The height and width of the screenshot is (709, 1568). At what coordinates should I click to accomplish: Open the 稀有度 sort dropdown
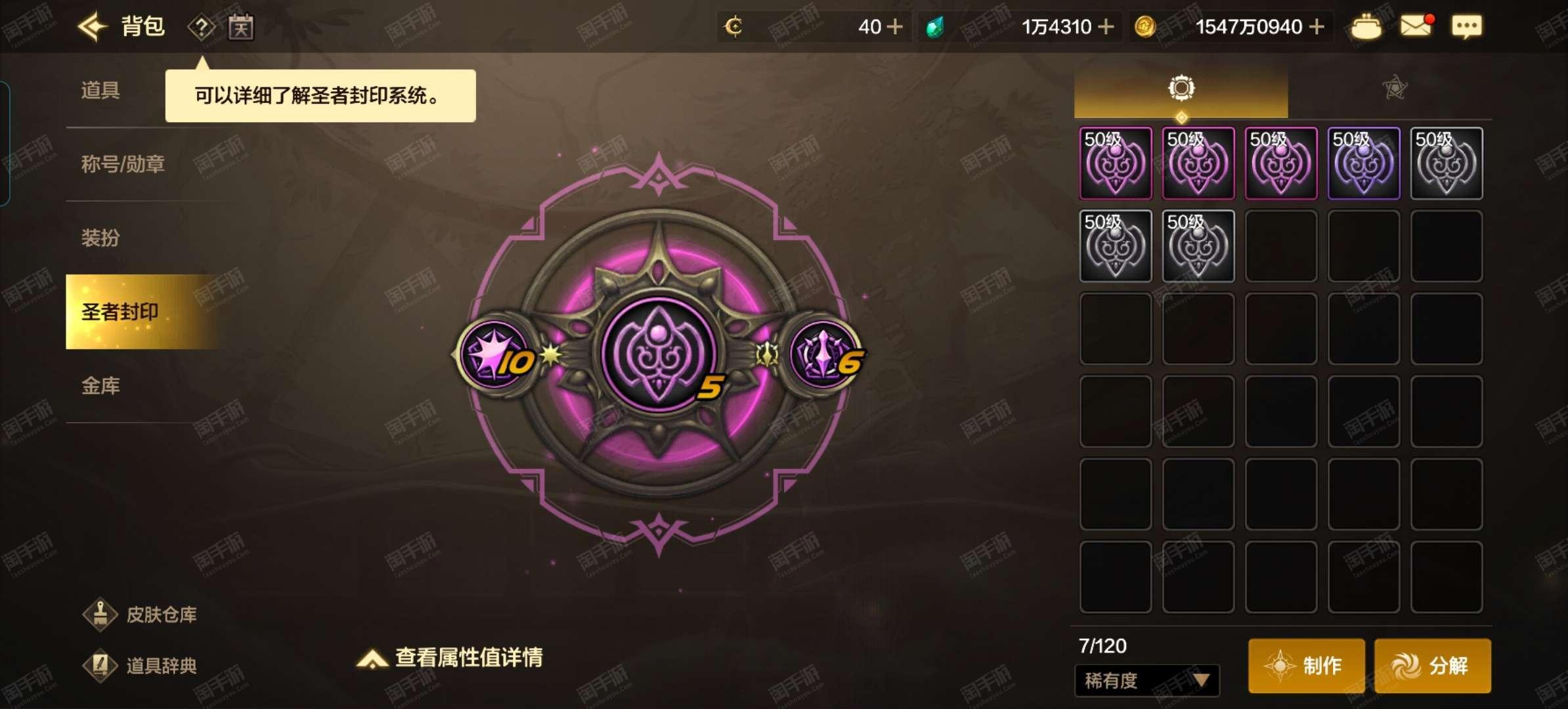pos(1146,680)
